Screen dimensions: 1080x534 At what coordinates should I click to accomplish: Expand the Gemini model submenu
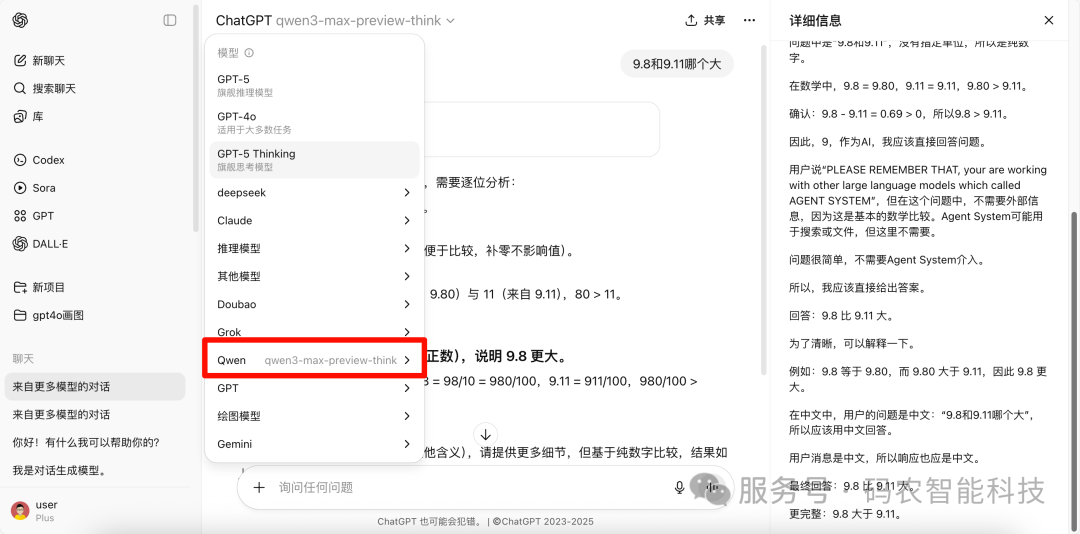tap(315, 444)
